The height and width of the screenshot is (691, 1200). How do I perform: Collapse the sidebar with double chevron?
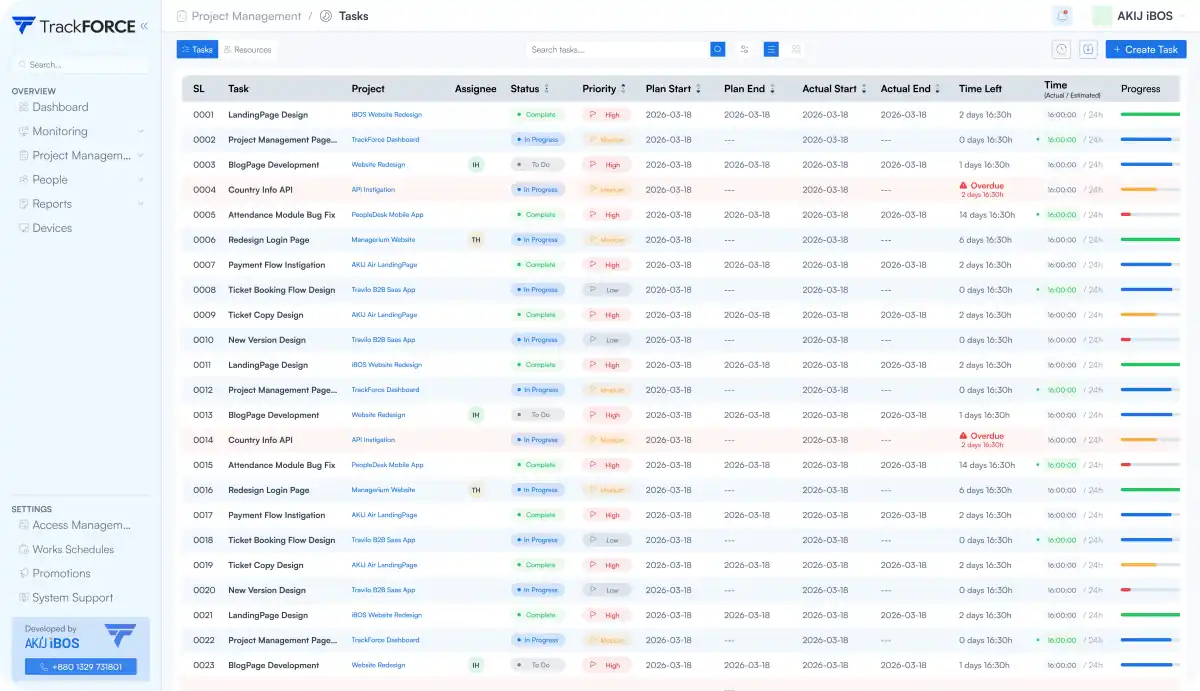coord(144,26)
